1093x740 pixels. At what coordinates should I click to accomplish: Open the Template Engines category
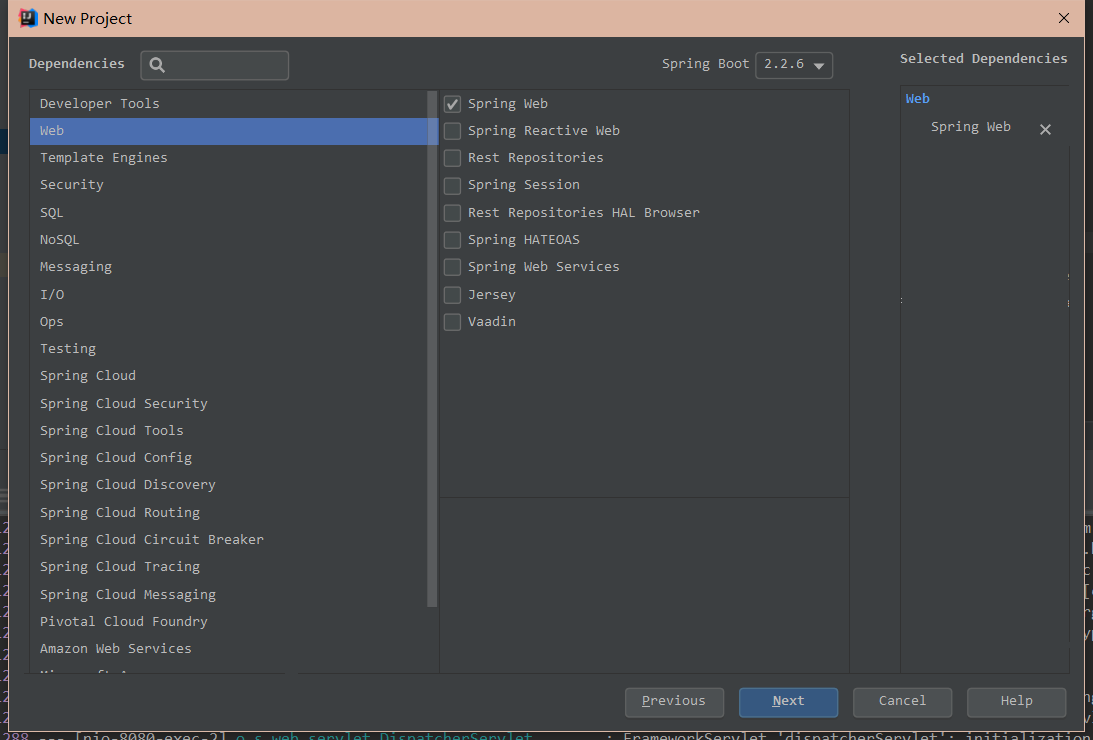(x=229, y=158)
